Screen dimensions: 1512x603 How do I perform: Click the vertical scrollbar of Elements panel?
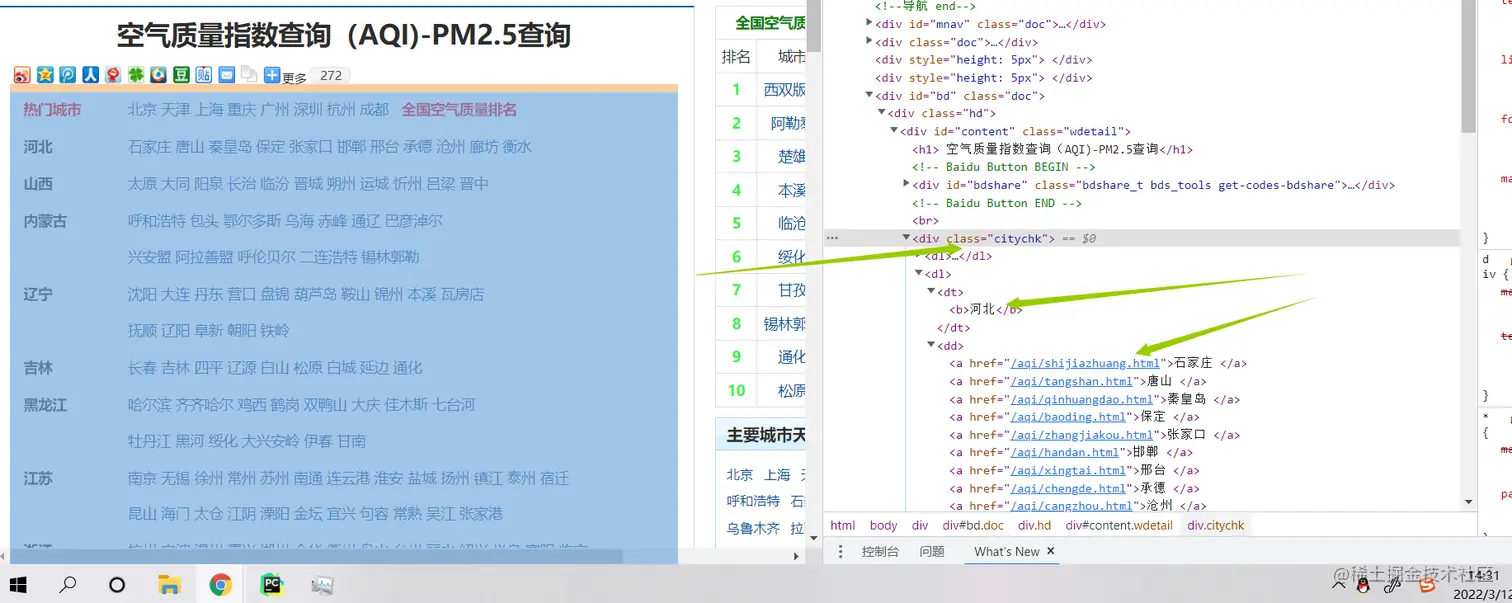[x=1468, y=66]
